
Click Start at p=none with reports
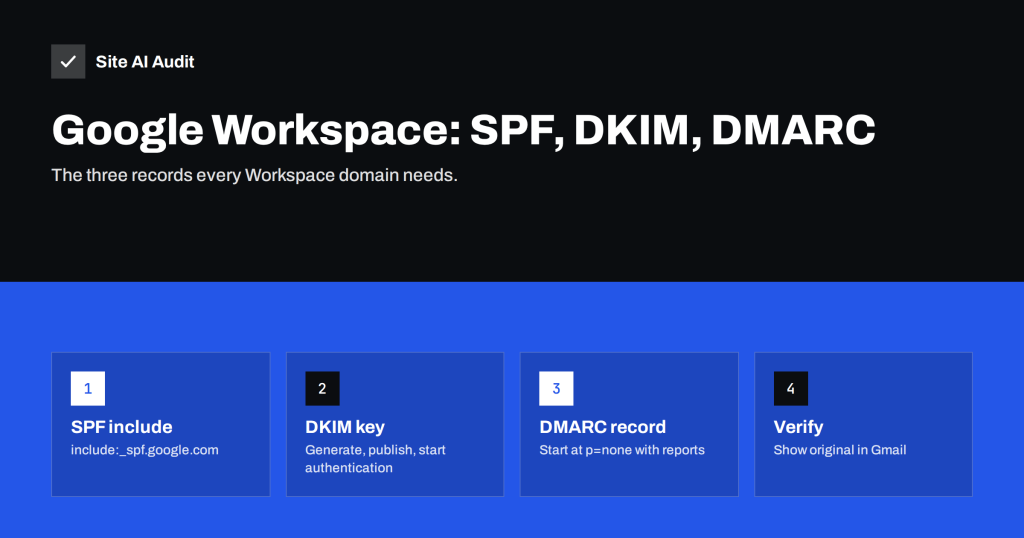coord(622,450)
